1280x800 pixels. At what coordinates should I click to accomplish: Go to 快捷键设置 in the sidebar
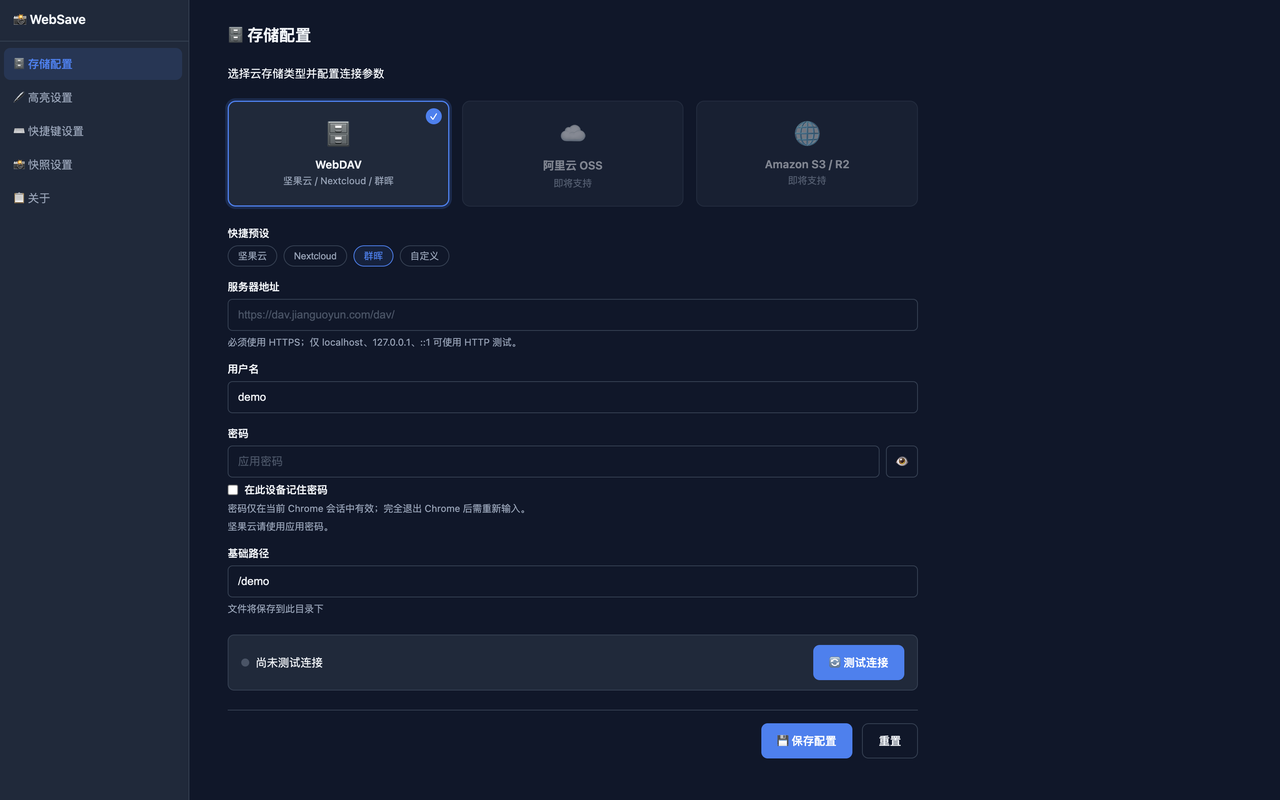click(93, 131)
